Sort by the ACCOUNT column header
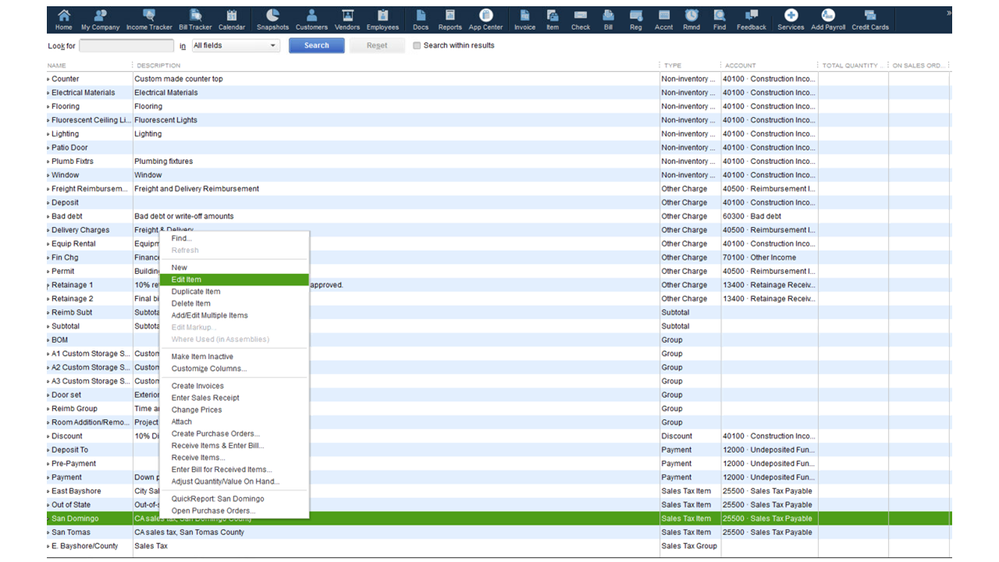The height and width of the screenshot is (562, 999). click(x=740, y=66)
